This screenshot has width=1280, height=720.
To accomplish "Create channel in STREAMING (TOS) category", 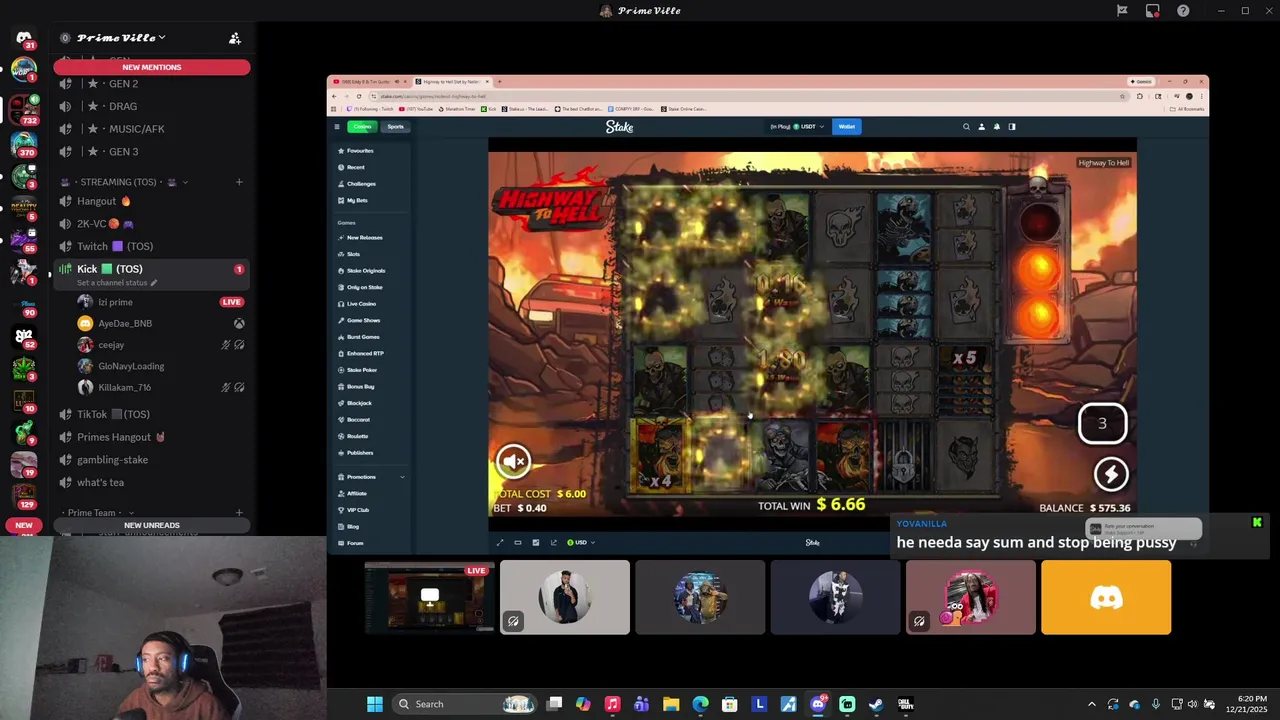I will pos(239,182).
